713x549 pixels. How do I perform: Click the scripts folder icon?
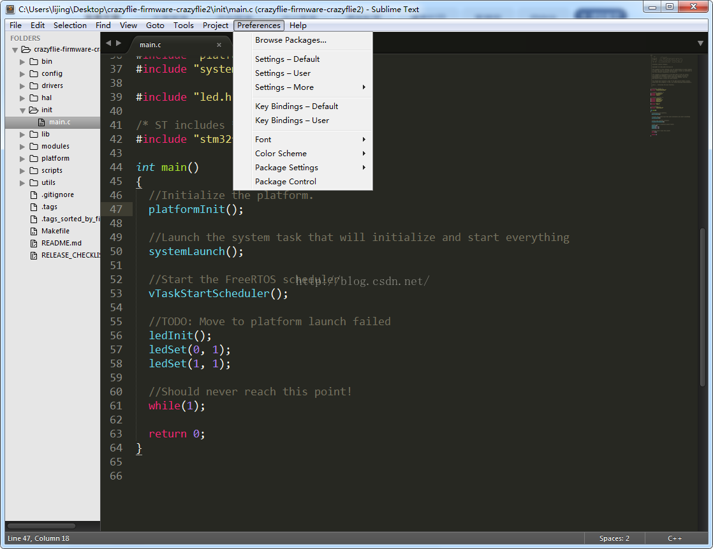tap(34, 171)
